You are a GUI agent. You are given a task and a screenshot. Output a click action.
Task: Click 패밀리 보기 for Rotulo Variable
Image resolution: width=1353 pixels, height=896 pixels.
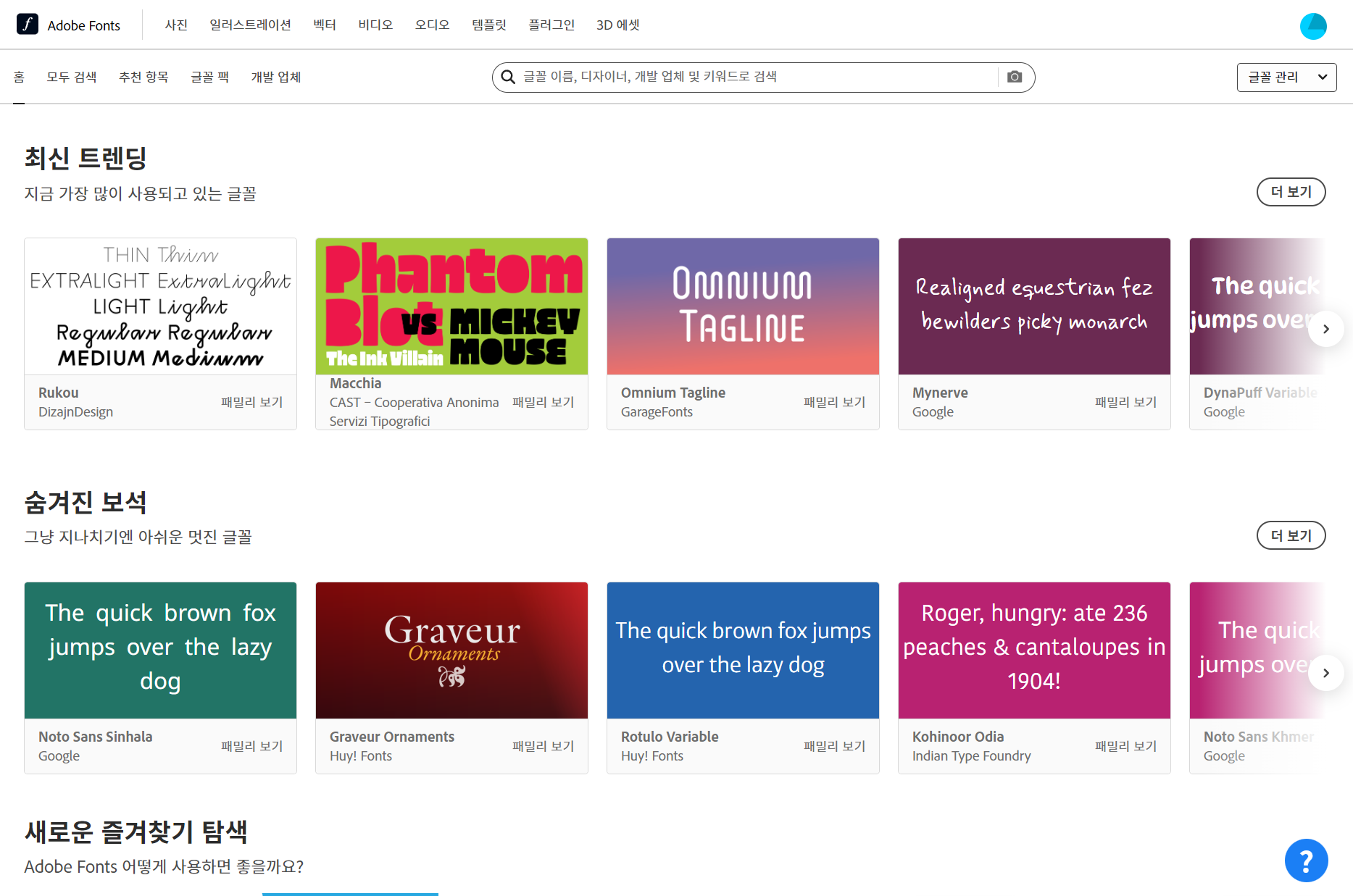[834, 746]
